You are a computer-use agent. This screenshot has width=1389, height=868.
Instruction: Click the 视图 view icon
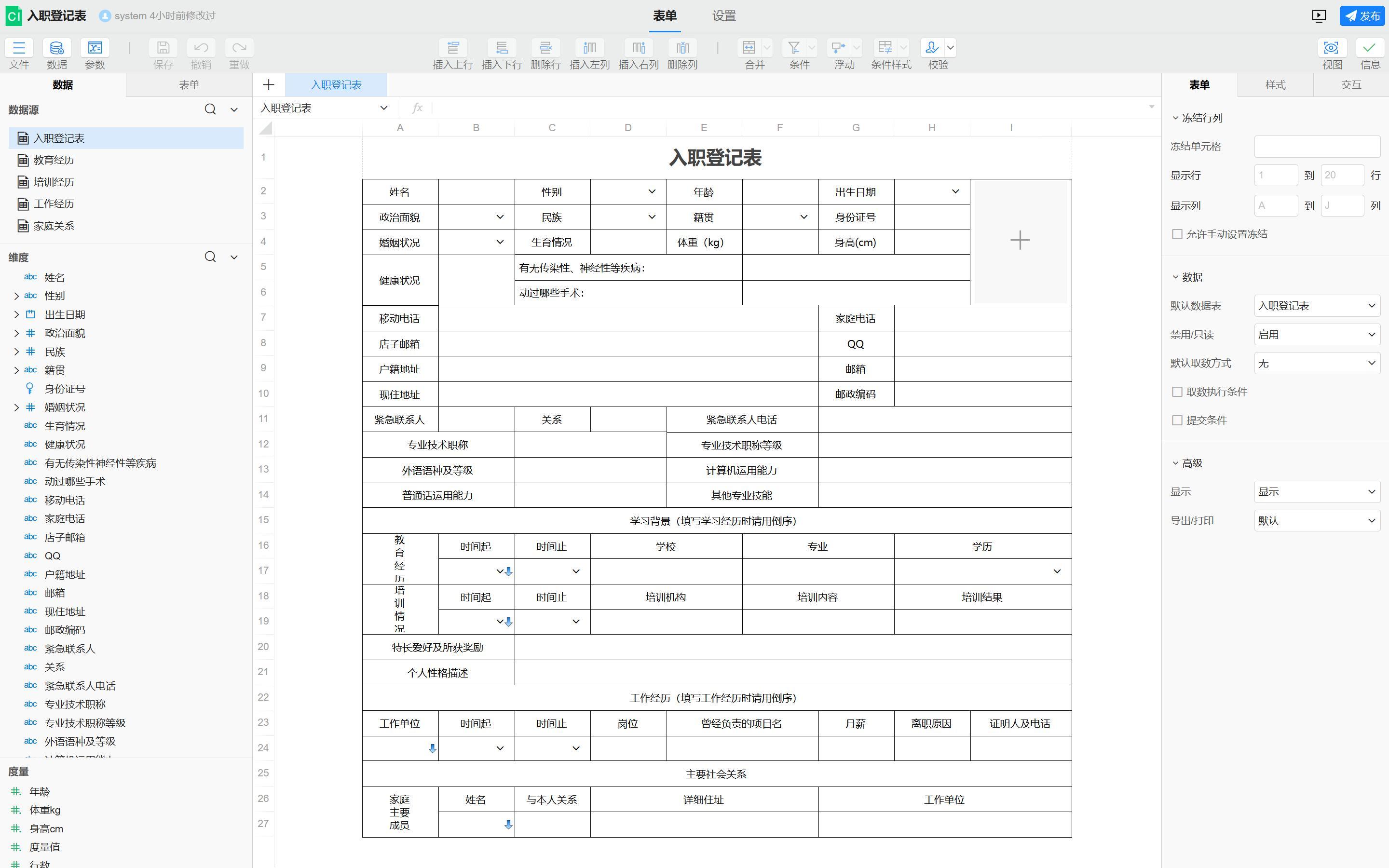pyautogui.click(x=1332, y=48)
